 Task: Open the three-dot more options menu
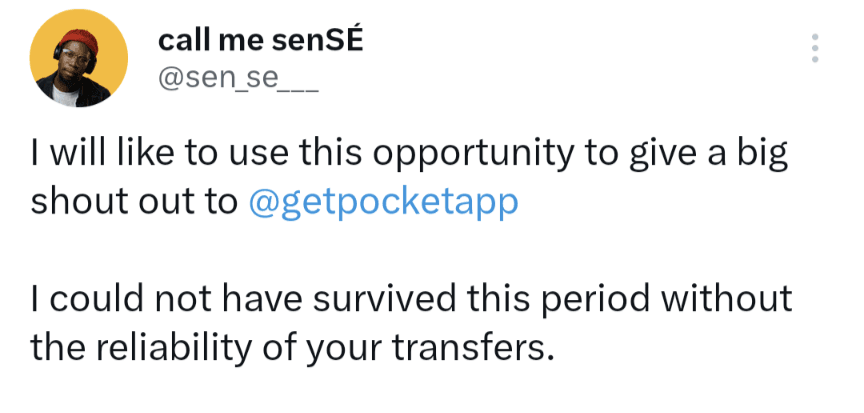815,48
